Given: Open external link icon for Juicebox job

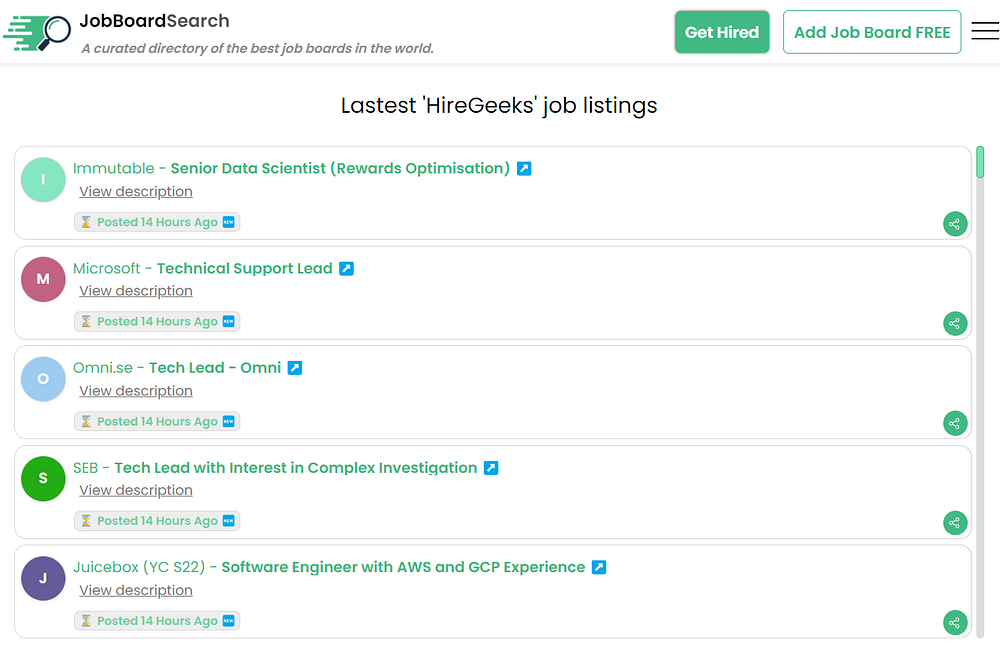Looking at the screenshot, I should tap(599, 567).
